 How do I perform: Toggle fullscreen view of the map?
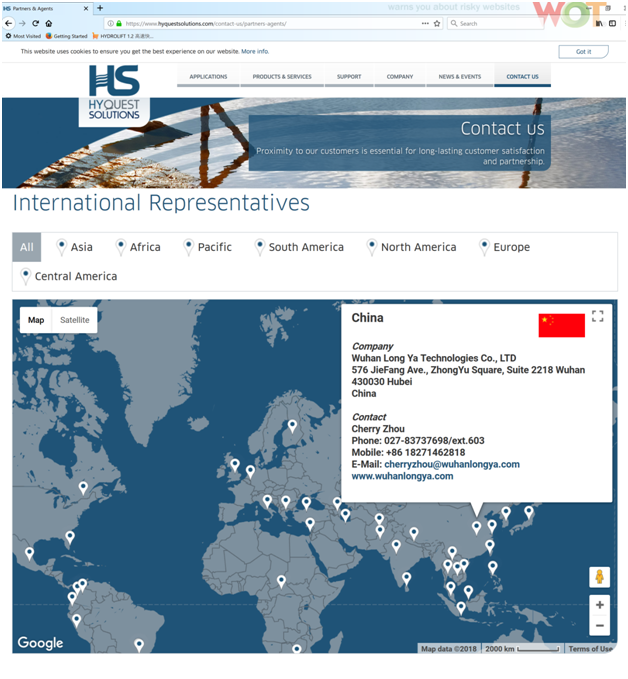597,316
